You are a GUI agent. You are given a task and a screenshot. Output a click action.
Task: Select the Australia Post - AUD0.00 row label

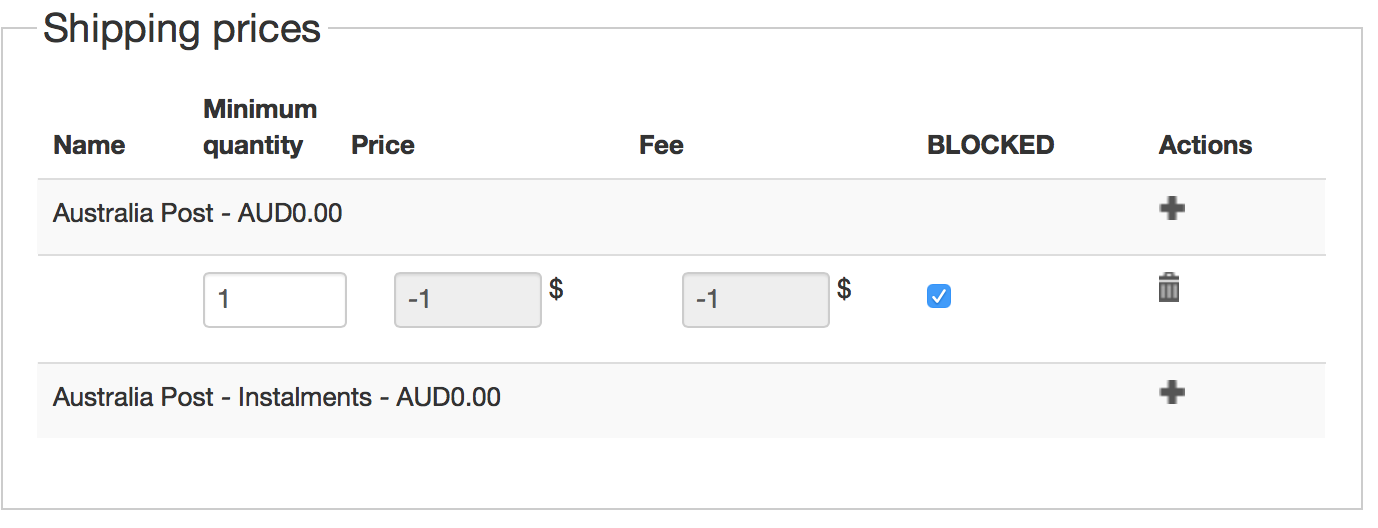point(197,213)
